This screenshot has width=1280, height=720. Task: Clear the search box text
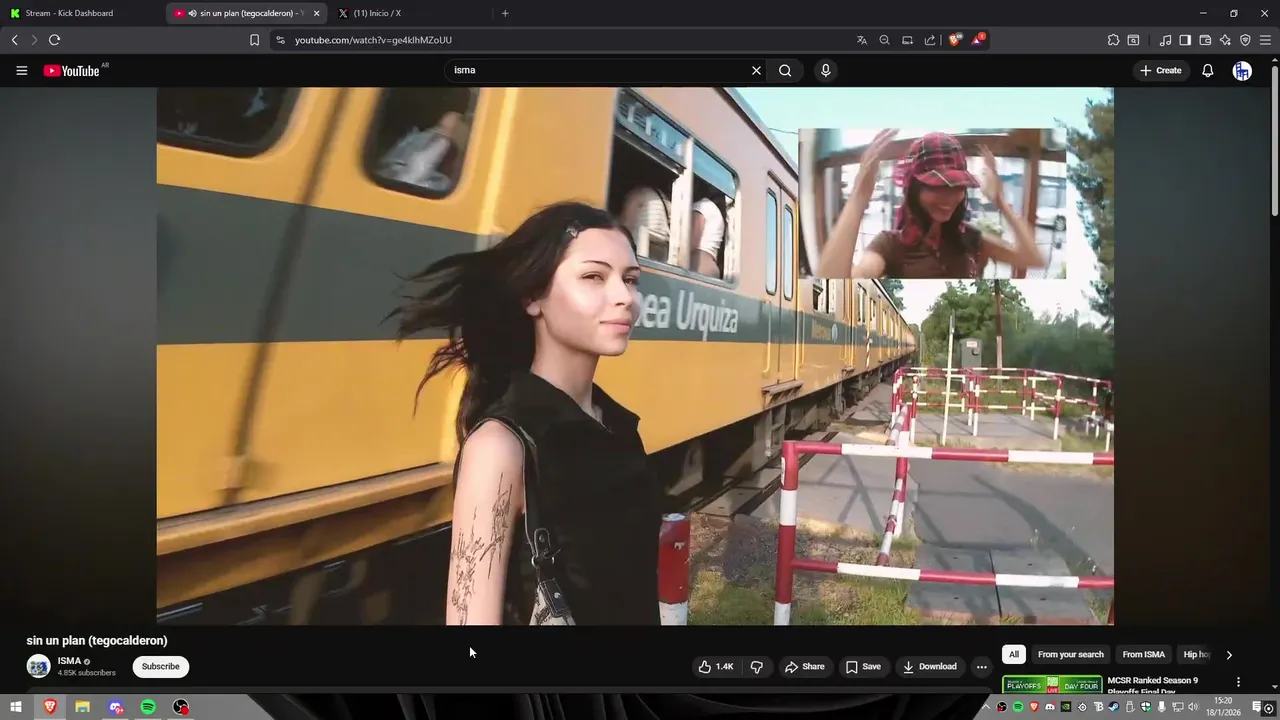pos(756,70)
